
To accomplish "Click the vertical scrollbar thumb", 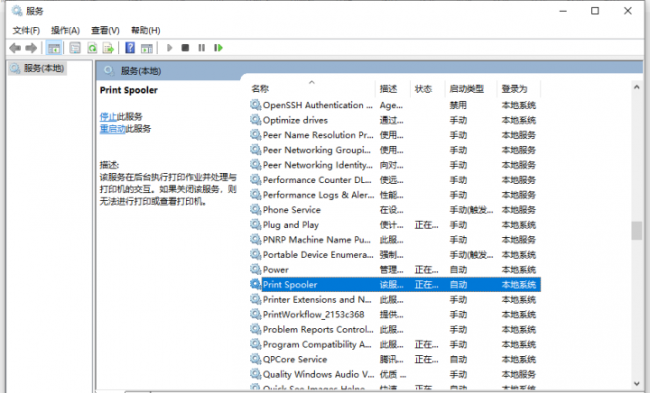I will point(636,230).
